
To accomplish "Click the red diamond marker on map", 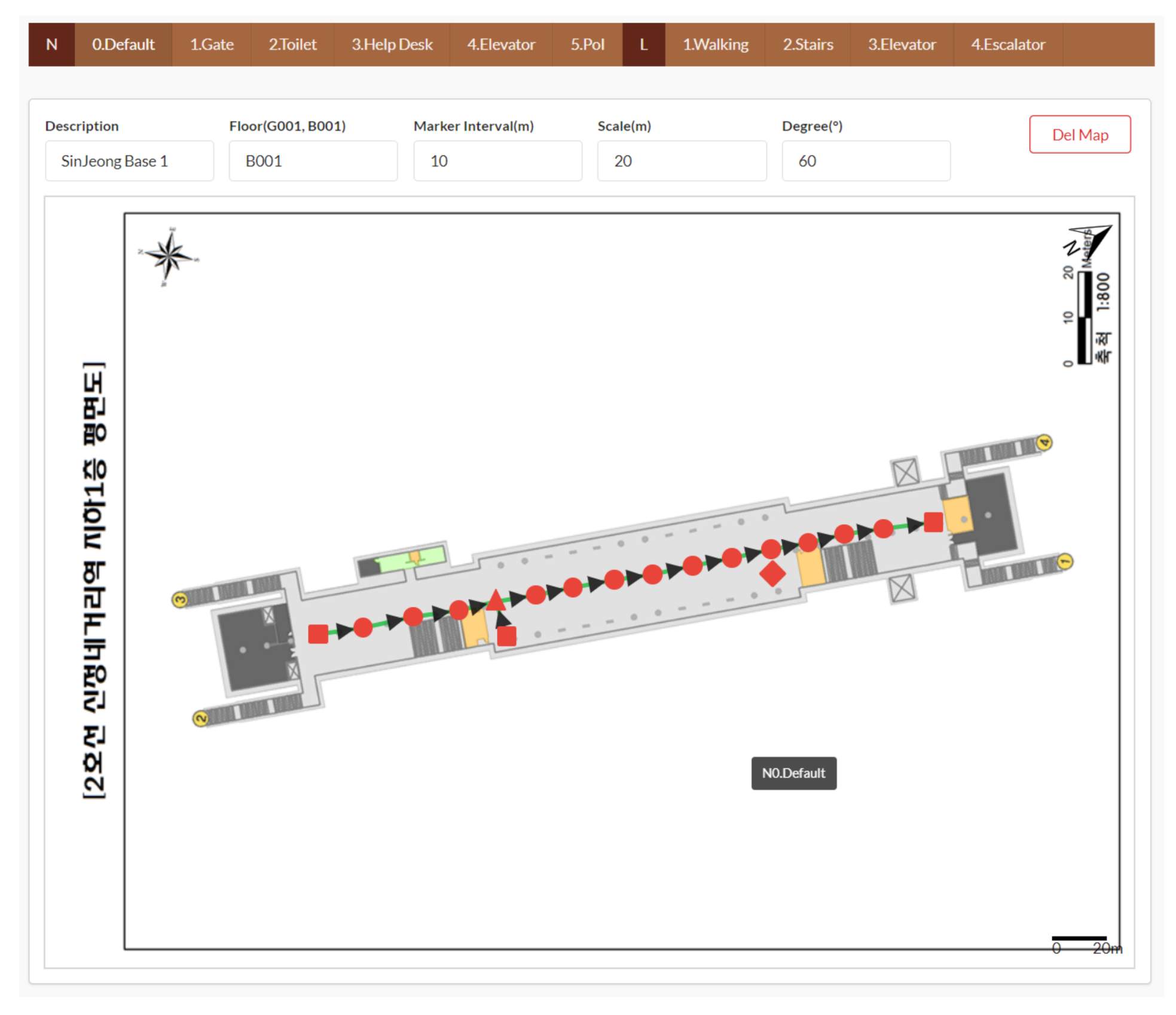I will pos(771,573).
